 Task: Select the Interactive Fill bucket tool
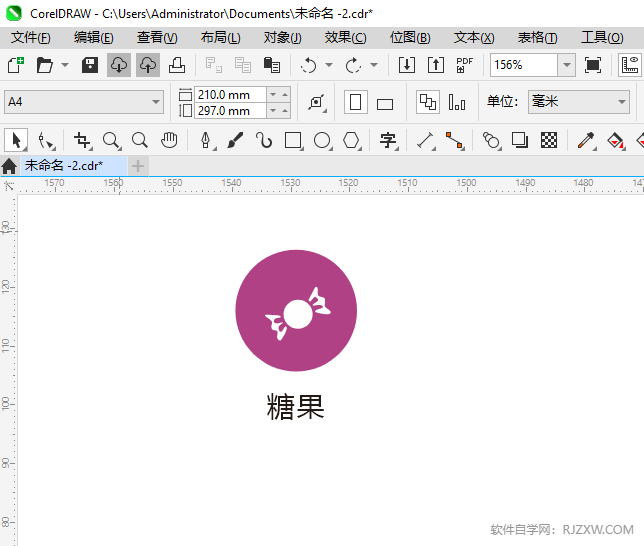(x=615, y=141)
